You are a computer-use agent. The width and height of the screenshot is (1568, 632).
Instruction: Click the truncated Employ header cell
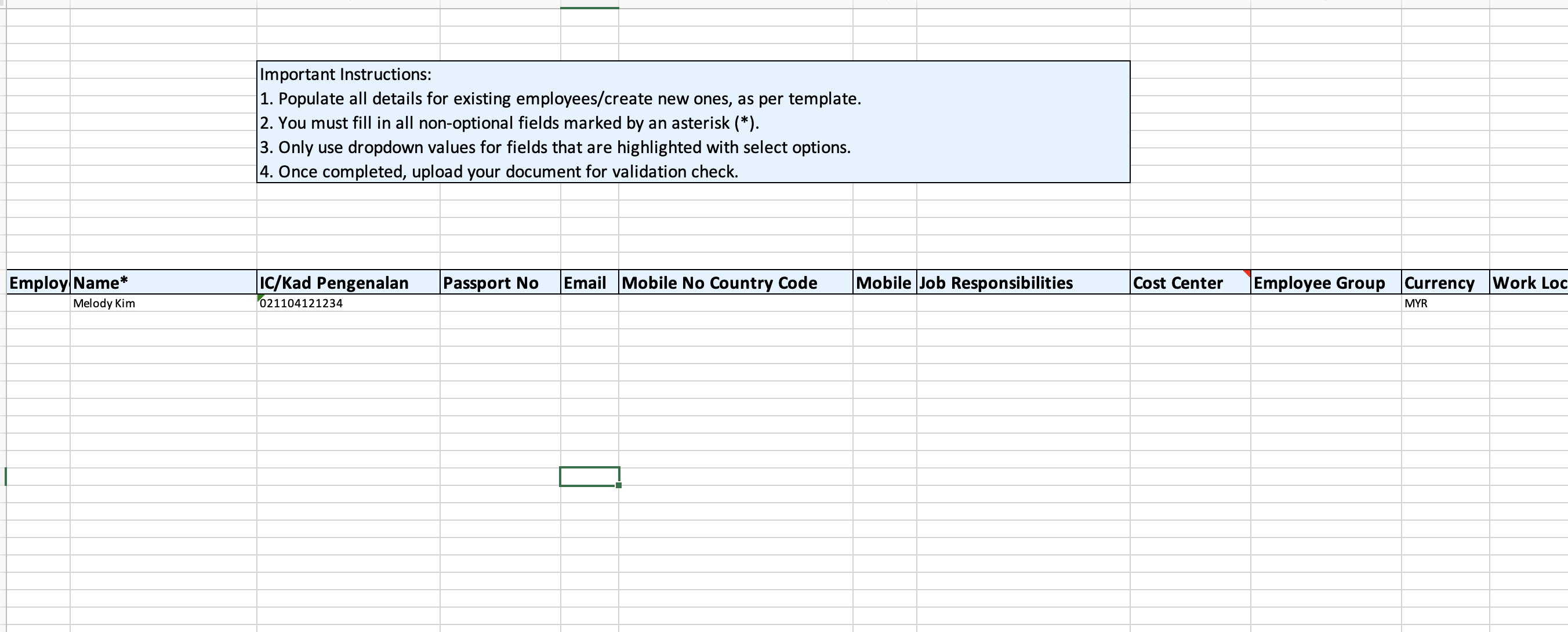click(38, 282)
